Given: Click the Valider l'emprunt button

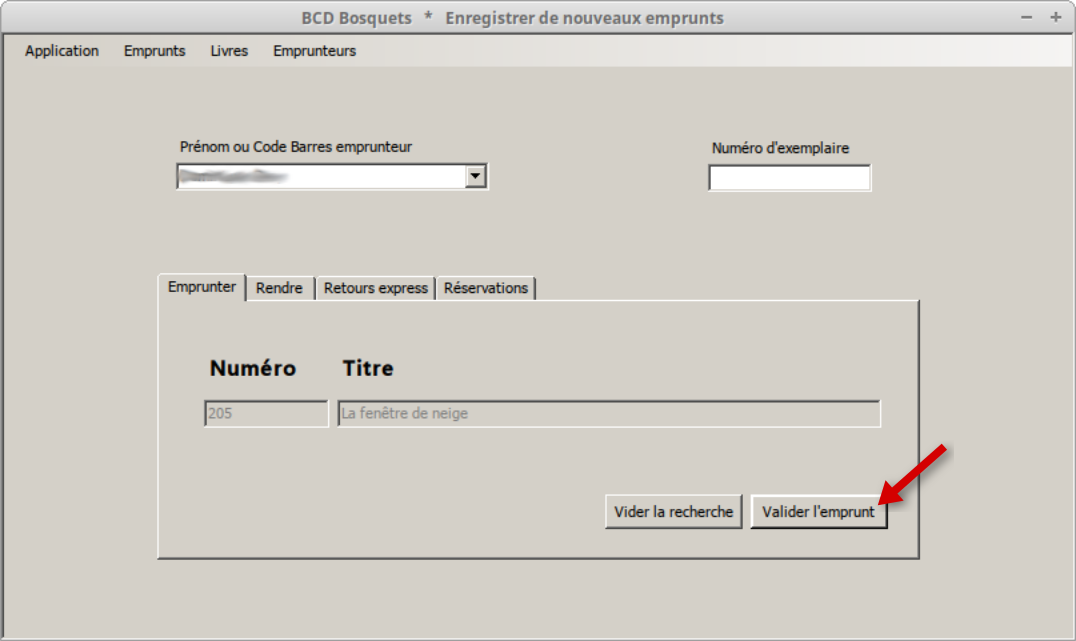Looking at the screenshot, I should 819,511.
